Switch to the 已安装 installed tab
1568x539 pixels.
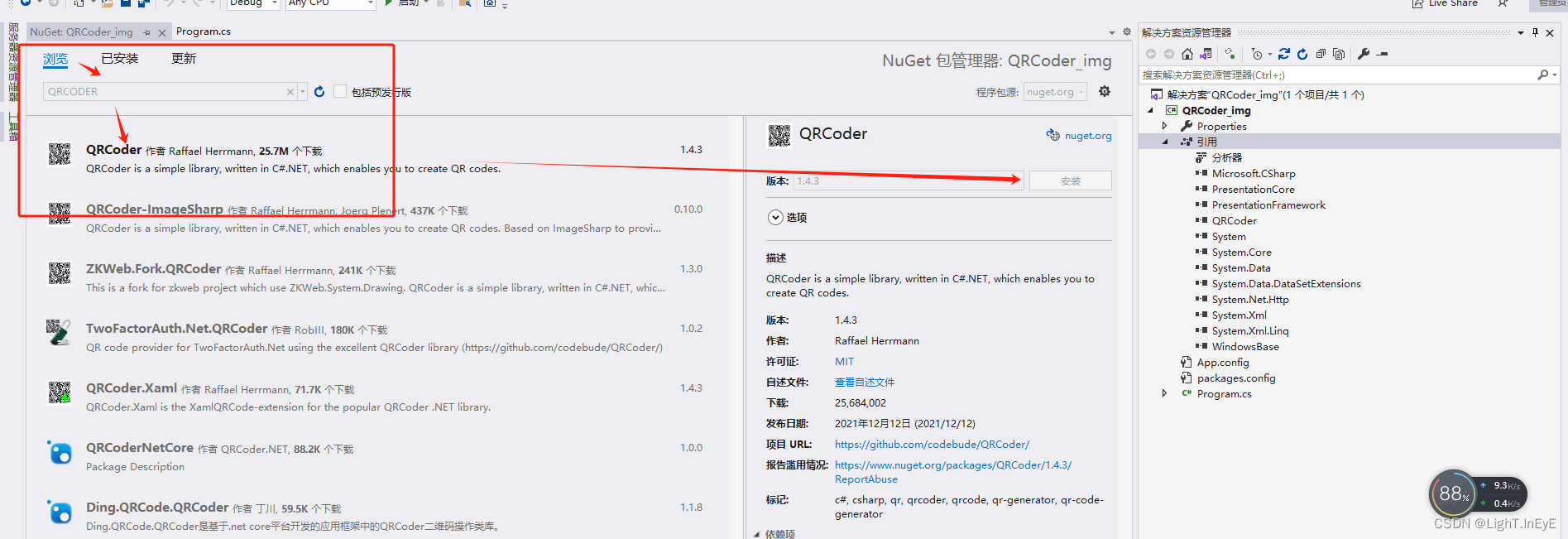point(120,59)
